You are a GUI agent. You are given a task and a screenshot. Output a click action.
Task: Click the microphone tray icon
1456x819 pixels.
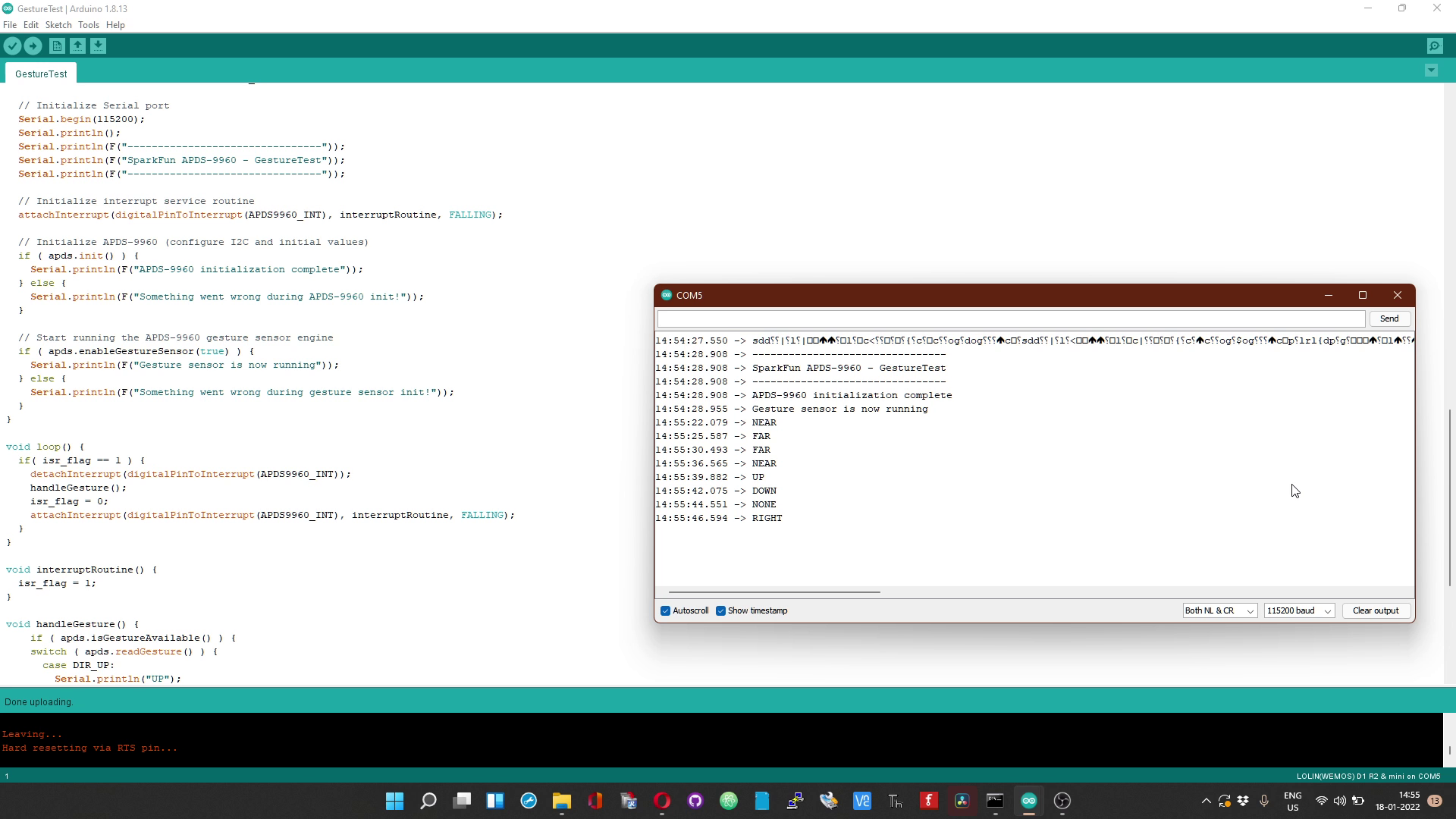(1264, 801)
